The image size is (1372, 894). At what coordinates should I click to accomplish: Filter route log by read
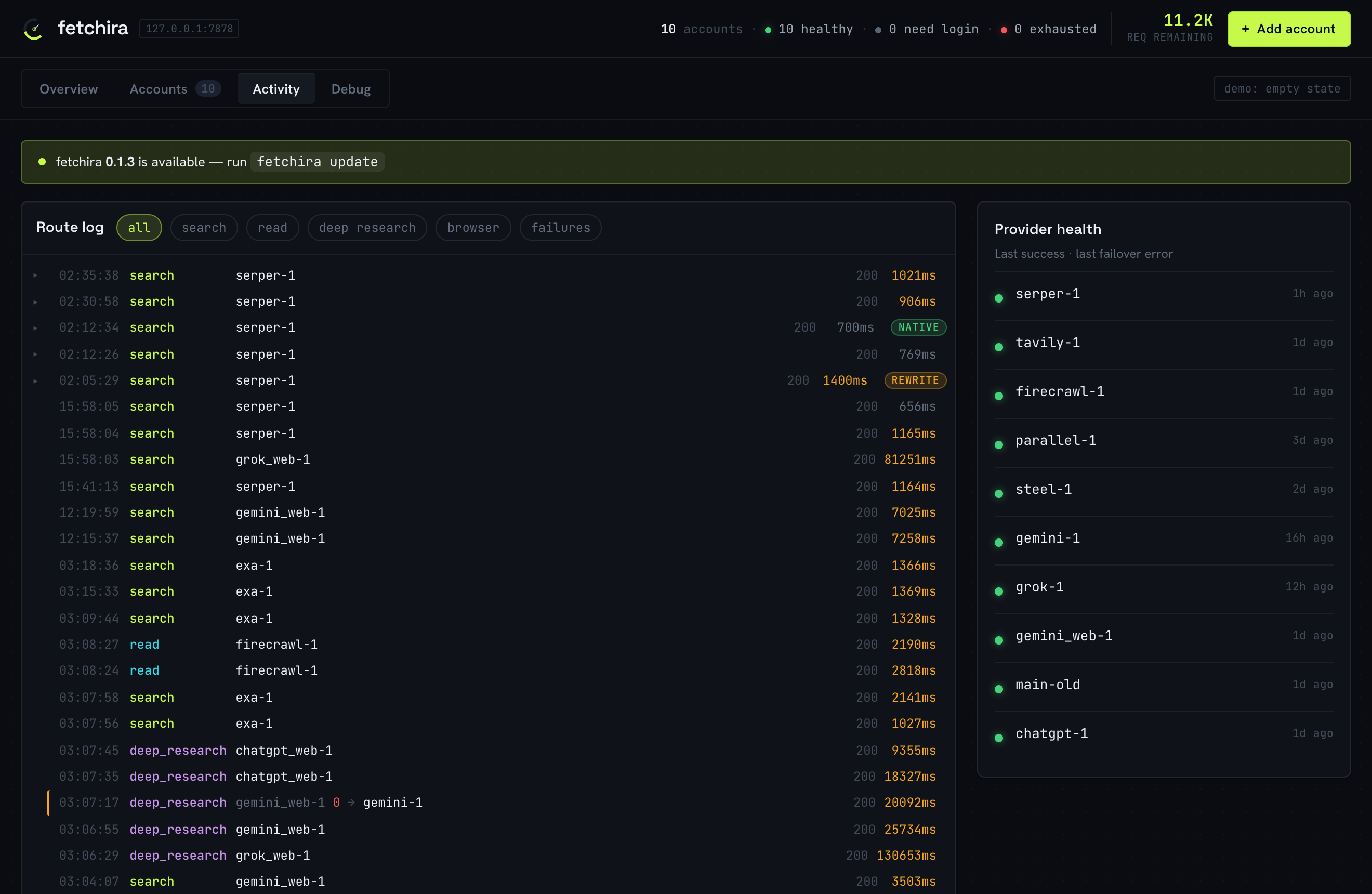(273, 228)
